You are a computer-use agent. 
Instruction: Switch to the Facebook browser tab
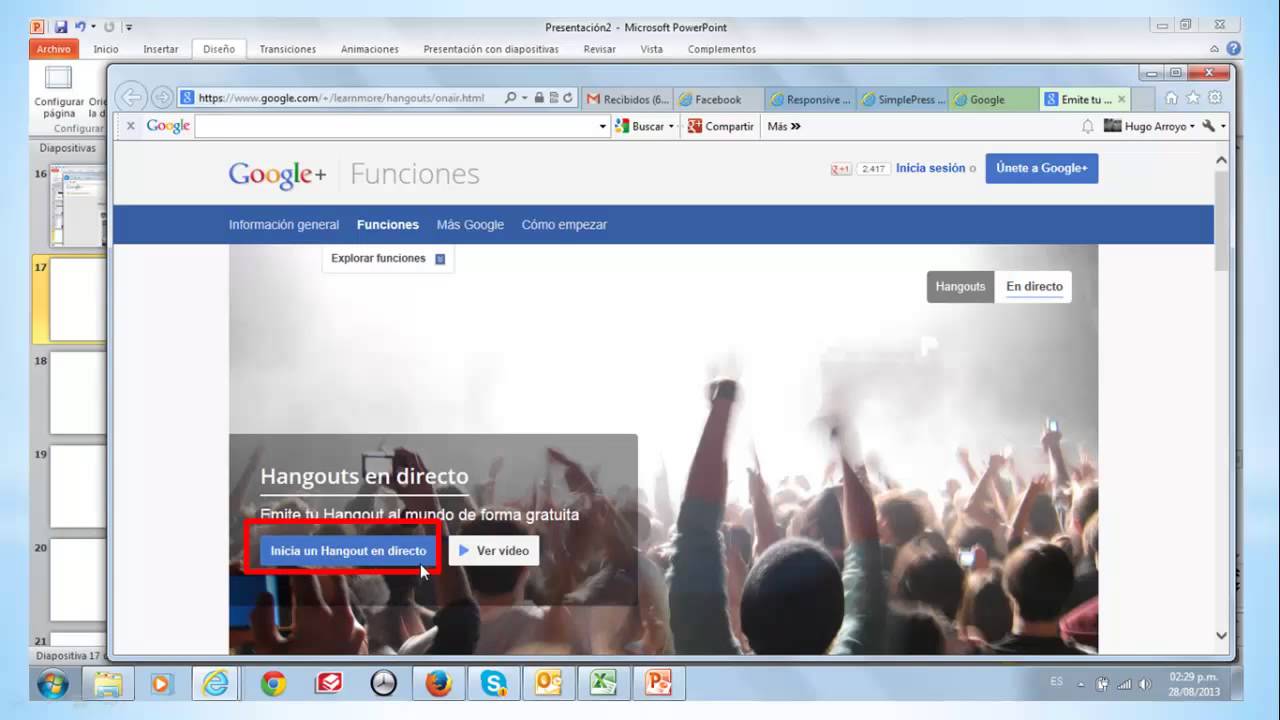tap(718, 99)
